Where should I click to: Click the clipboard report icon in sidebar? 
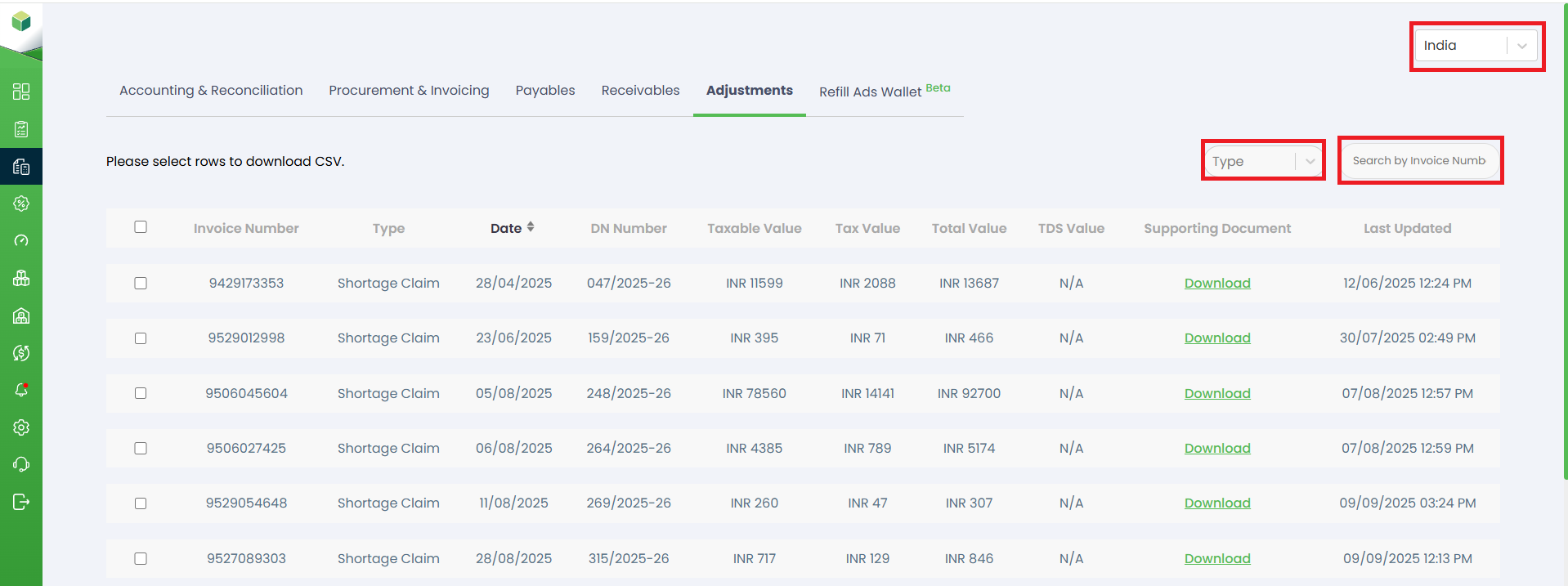coord(21,129)
